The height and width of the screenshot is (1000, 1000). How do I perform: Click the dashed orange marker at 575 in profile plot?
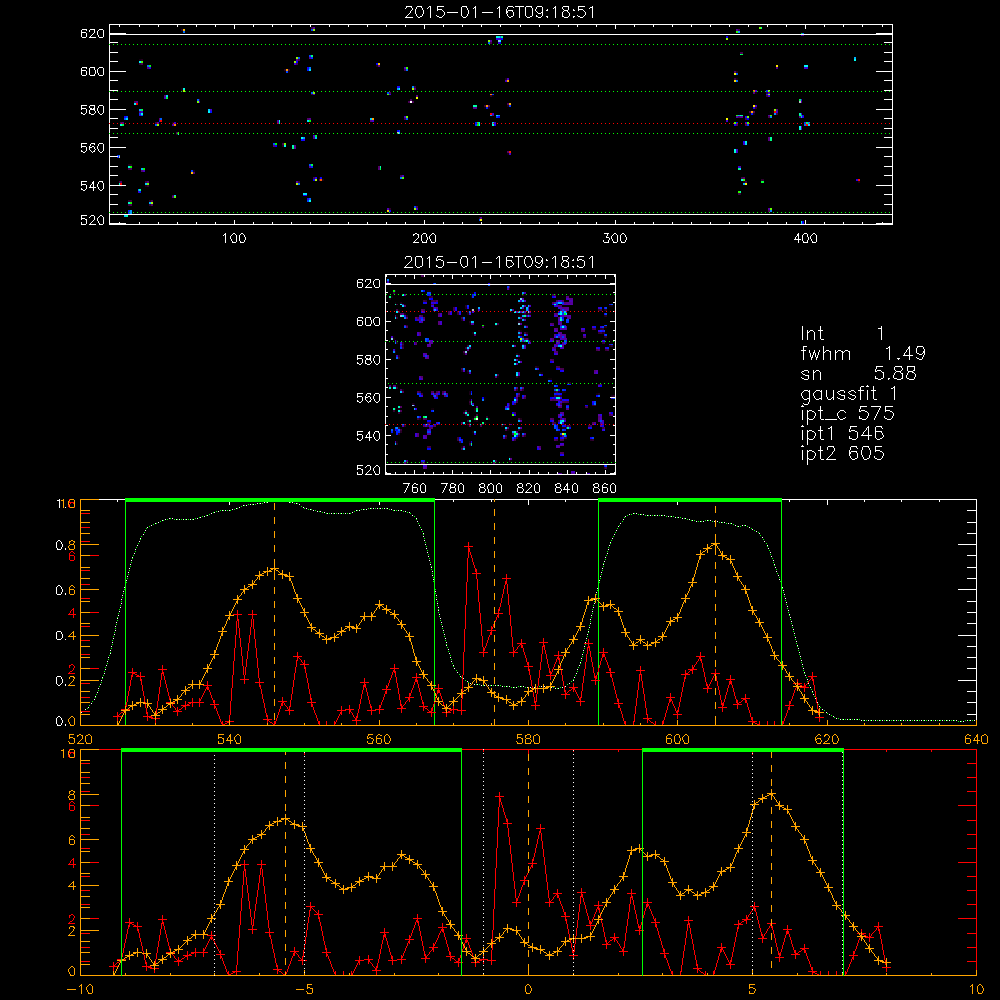[494, 613]
